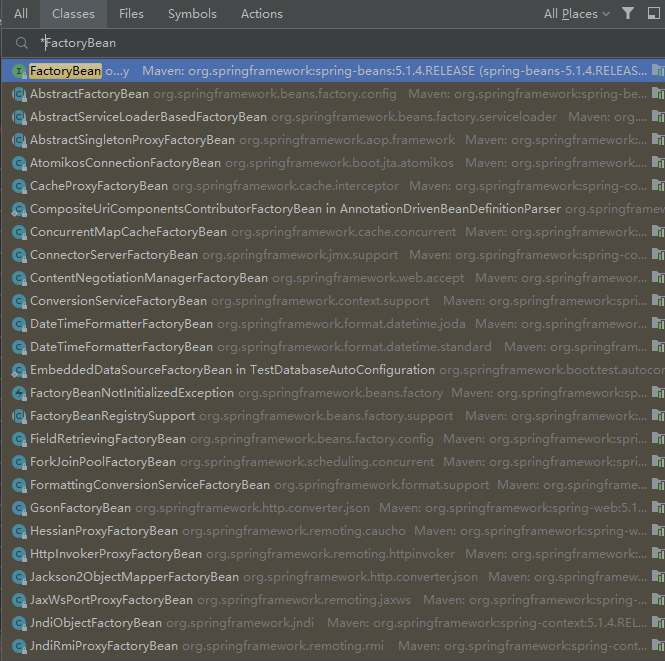The height and width of the screenshot is (661, 665).
Task: Click the icon beside FactoryBeanRegistrySupport
Action: [x=19, y=416]
